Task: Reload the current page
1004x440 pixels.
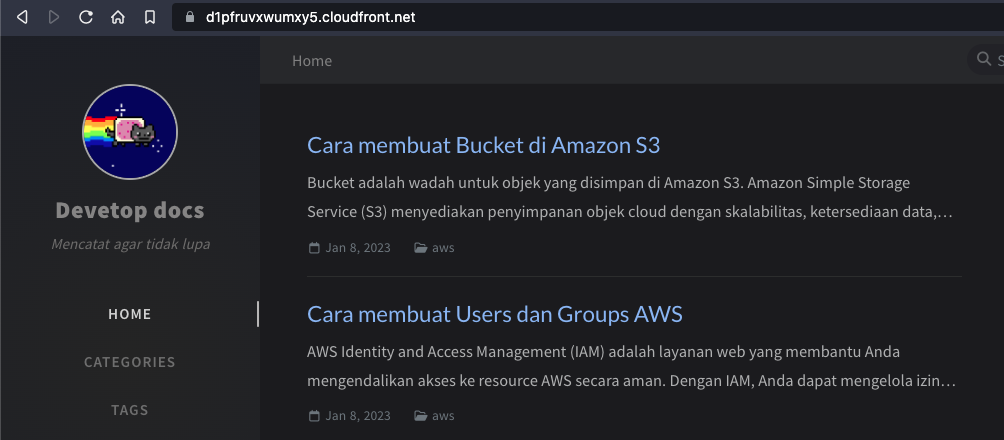Action: 86,17
